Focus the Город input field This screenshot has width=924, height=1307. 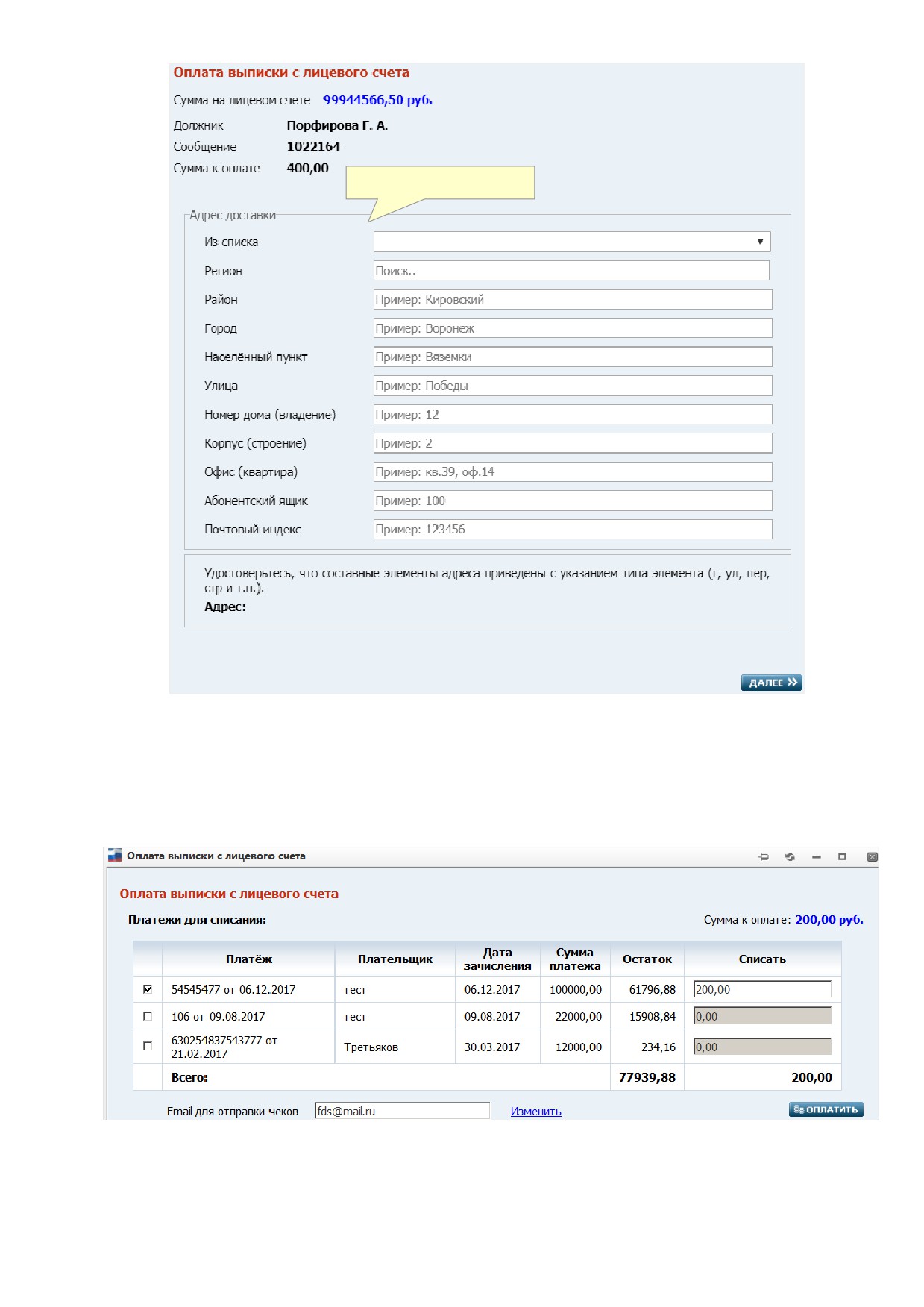(573, 328)
